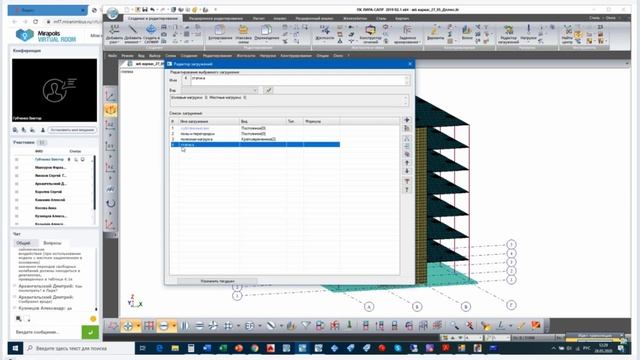Open the Нагрузки menu
Screen dimensions: 640x360
tap(268, 56)
